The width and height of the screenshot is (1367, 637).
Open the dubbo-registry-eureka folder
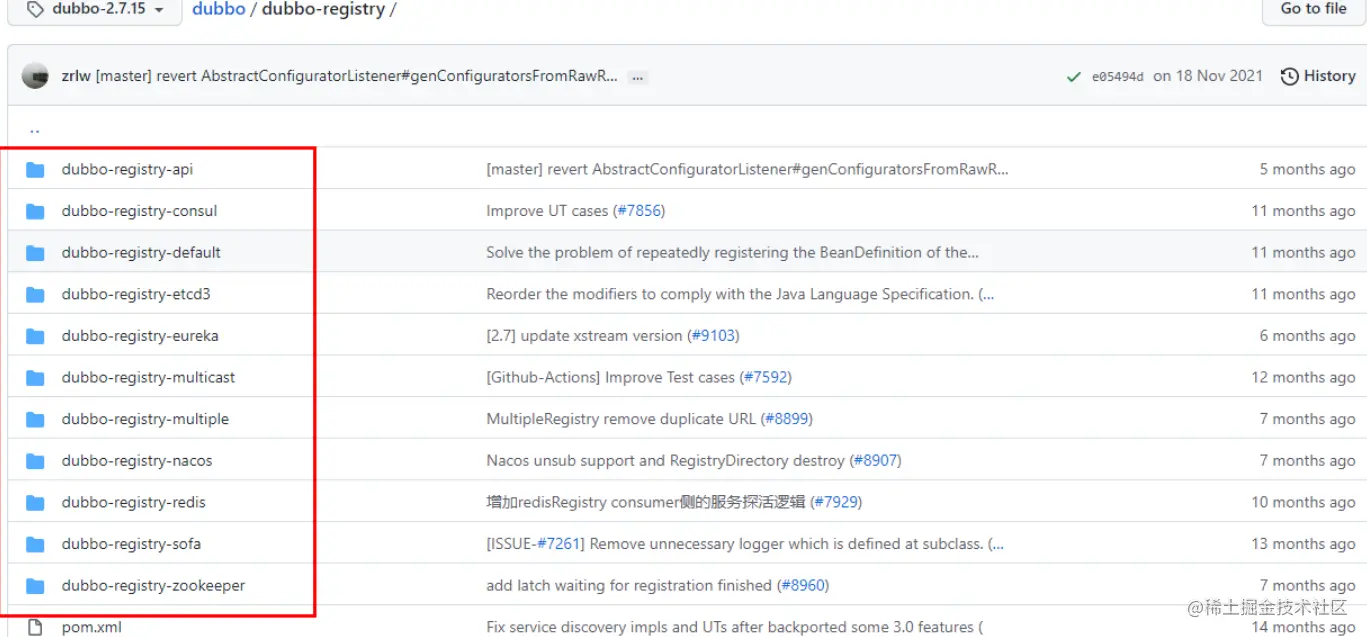(140, 336)
